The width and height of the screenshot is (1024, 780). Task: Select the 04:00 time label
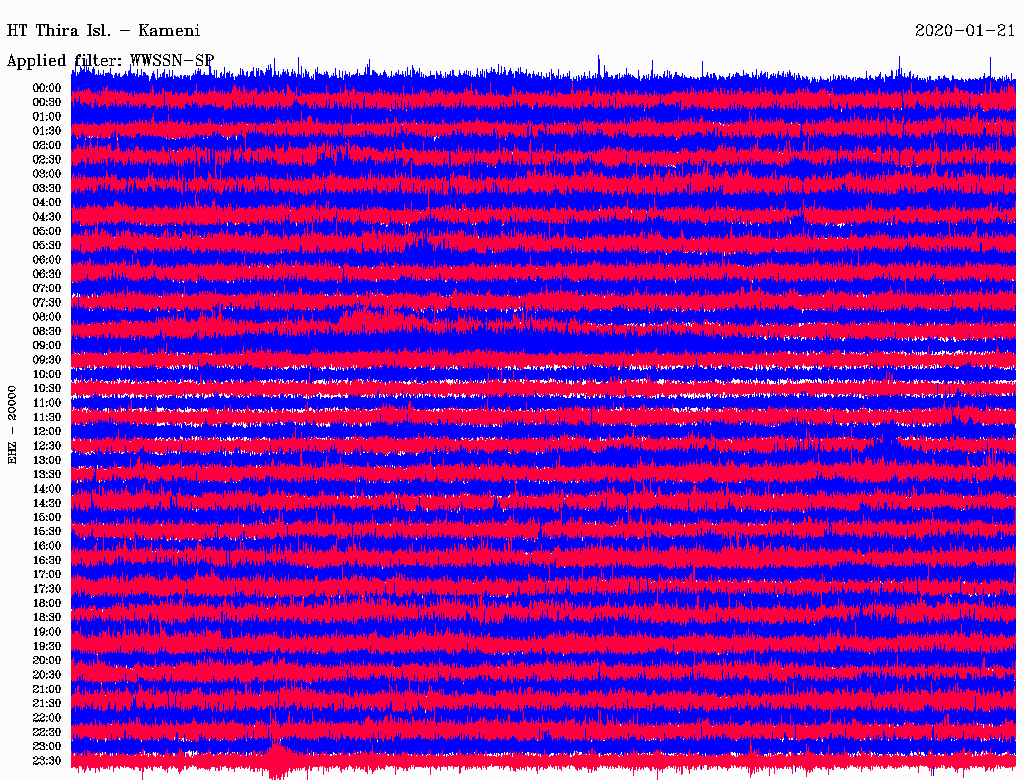[x=47, y=203]
